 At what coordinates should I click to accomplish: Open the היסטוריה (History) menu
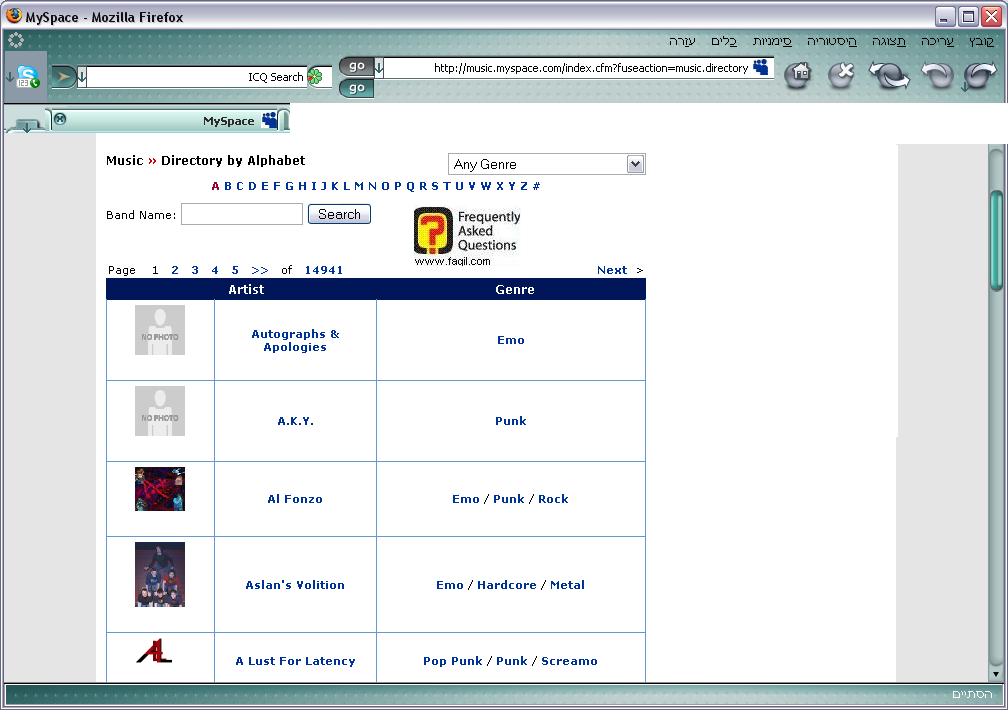click(x=833, y=41)
